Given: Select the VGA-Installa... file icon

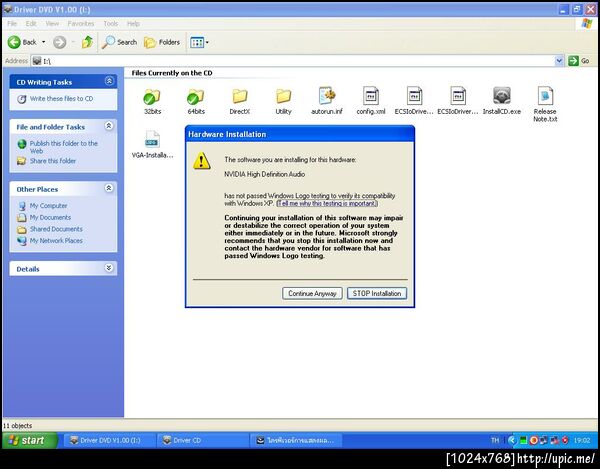Looking at the screenshot, I should (152, 139).
